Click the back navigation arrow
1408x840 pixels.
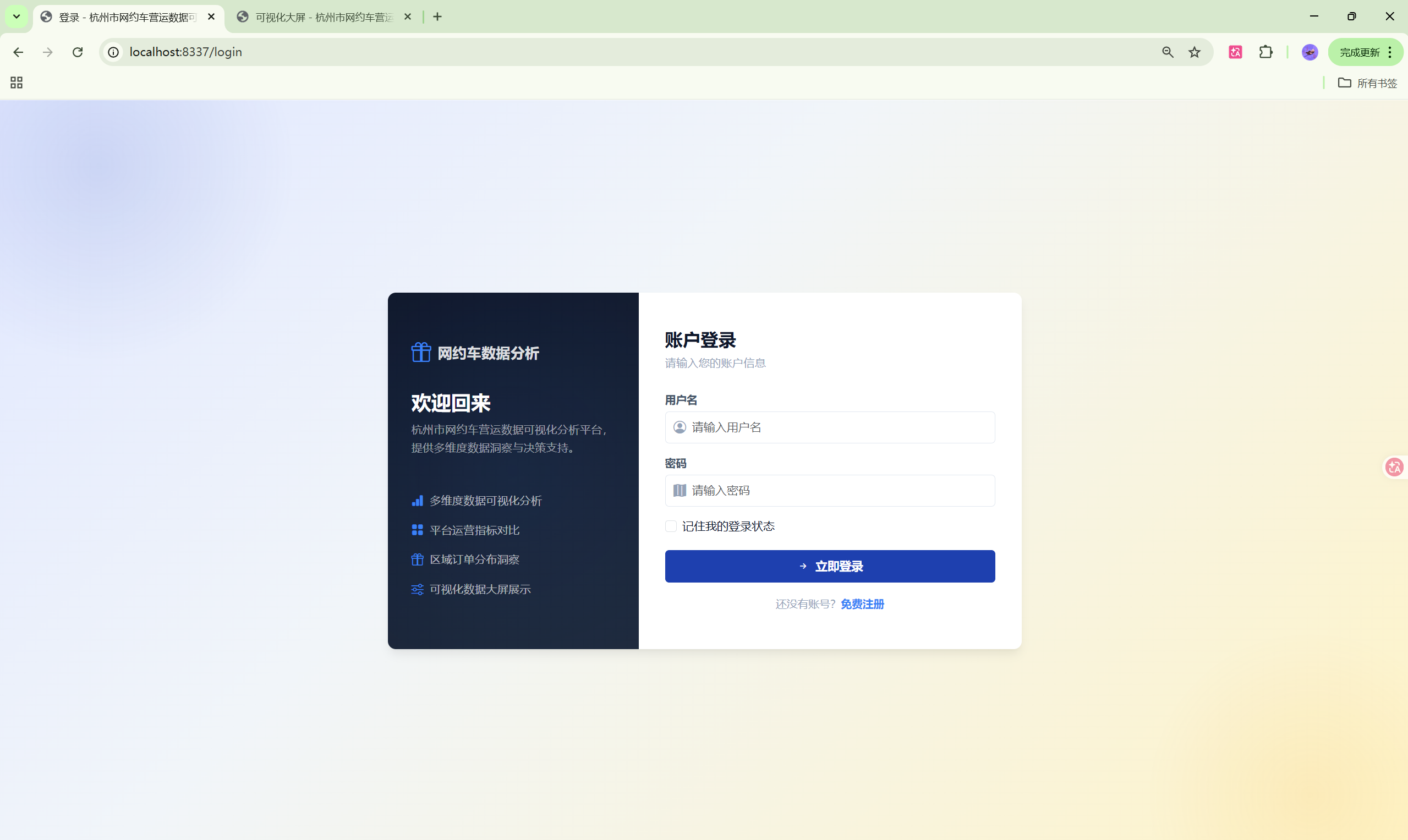19,52
